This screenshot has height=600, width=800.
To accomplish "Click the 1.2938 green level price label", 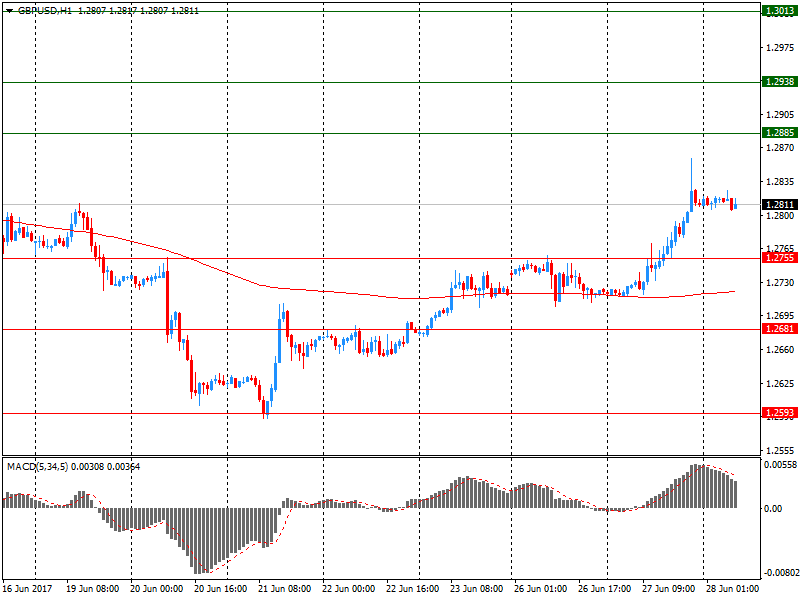I will click(780, 82).
